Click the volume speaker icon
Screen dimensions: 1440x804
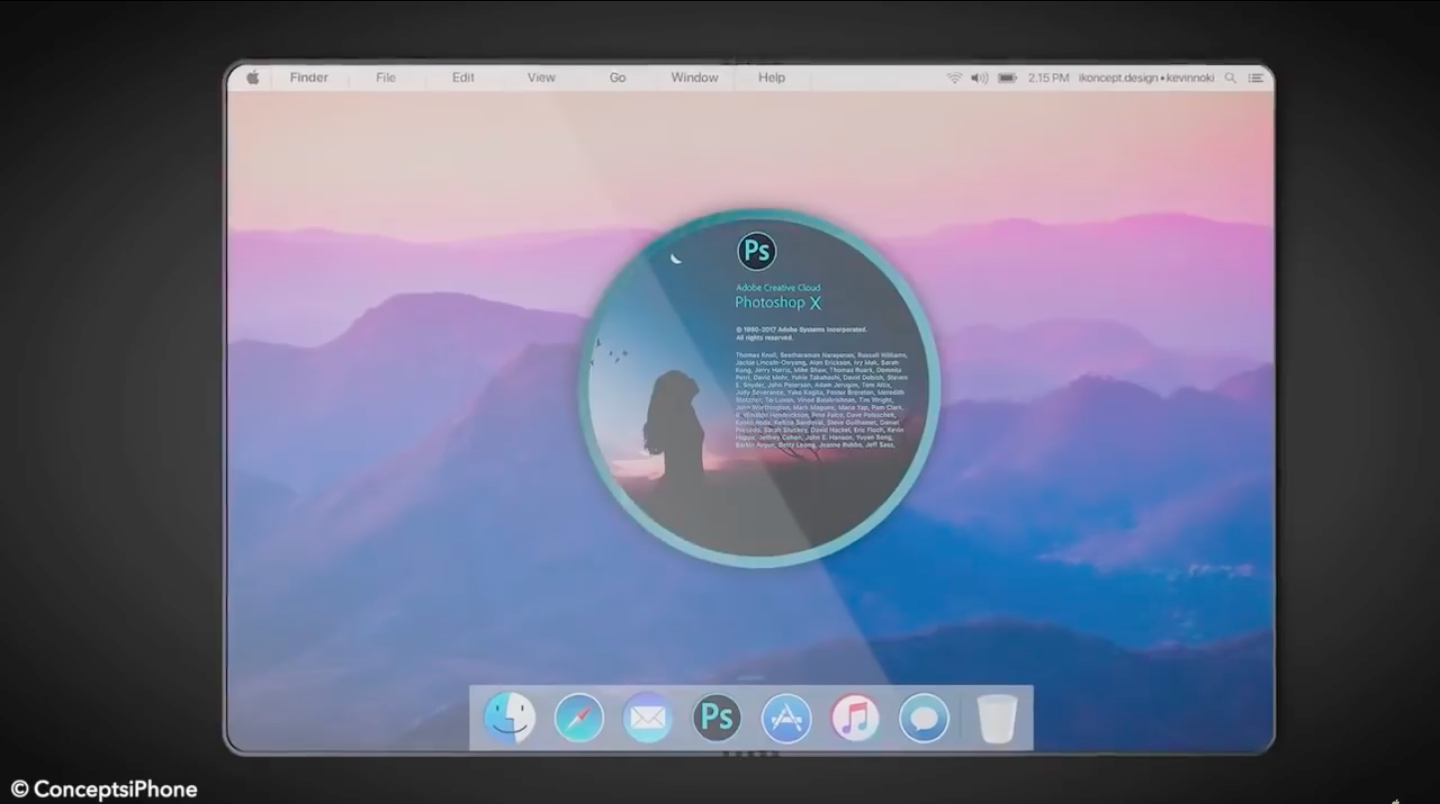pyautogui.click(x=979, y=77)
